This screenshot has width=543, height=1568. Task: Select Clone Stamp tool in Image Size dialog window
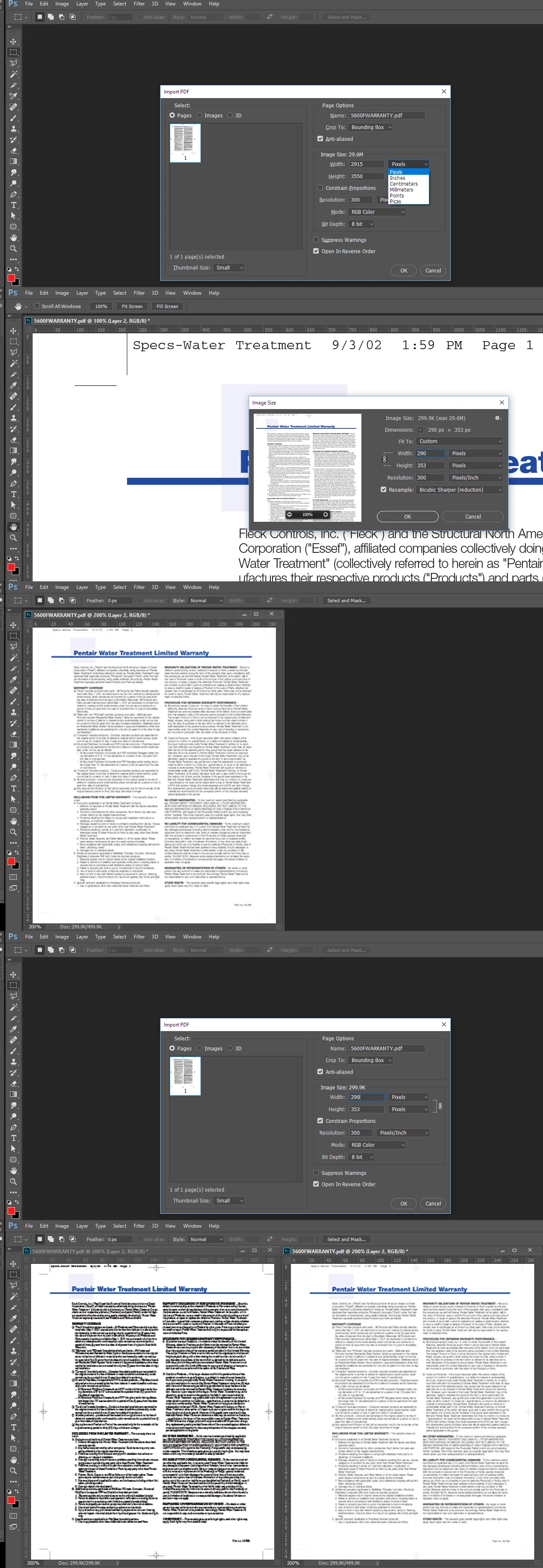click(13, 418)
